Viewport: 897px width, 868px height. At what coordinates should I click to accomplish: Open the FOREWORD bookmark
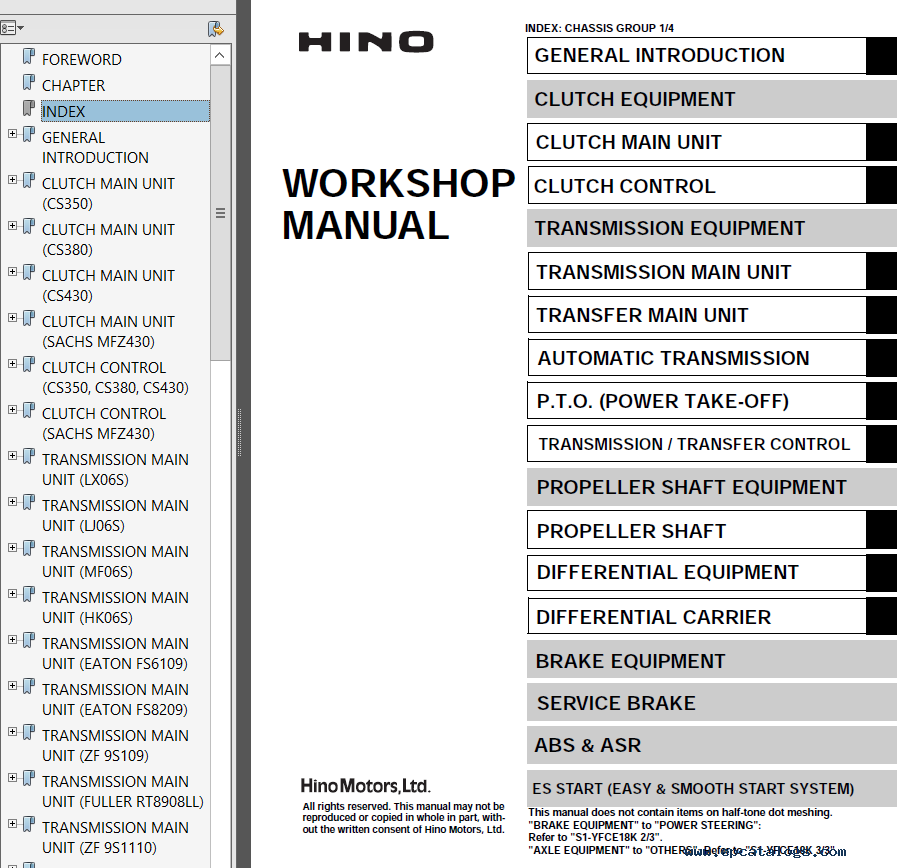(82, 60)
